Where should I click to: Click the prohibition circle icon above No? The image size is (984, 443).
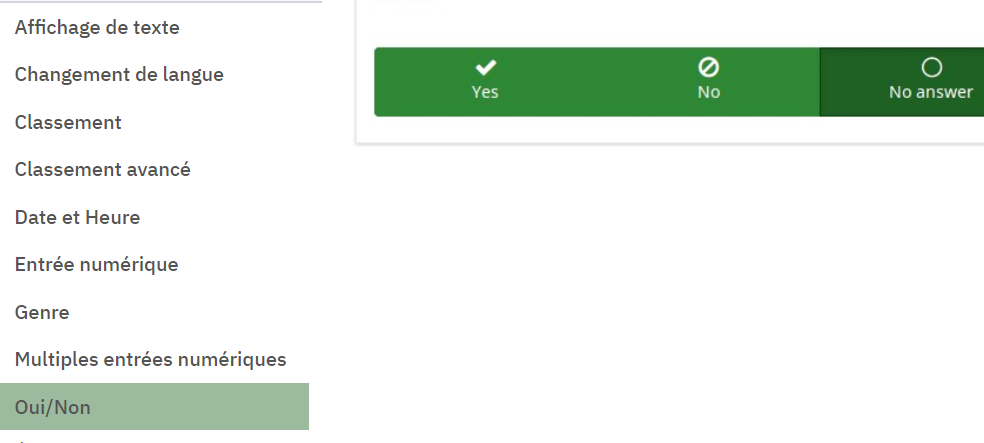708,68
